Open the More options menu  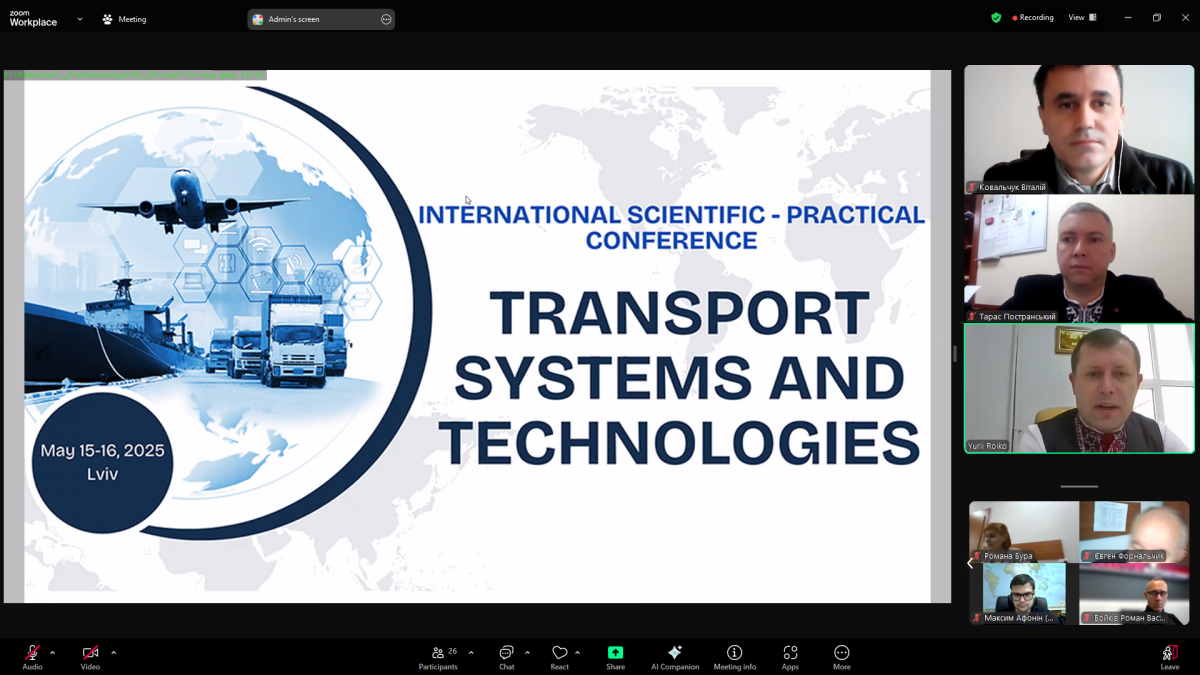tap(842, 657)
